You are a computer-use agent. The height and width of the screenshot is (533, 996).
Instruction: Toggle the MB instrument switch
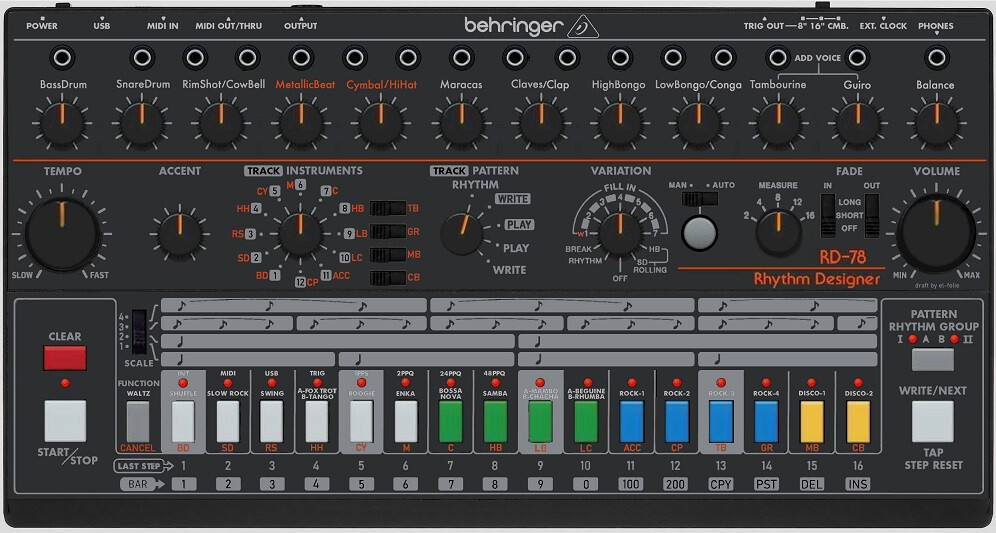388,254
